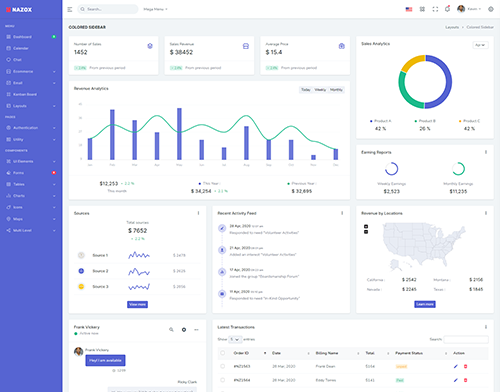Viewport: 500px width, 392px height.
Task: Toggle fullscreen mode icon
Action: click(x=435, y=9)
